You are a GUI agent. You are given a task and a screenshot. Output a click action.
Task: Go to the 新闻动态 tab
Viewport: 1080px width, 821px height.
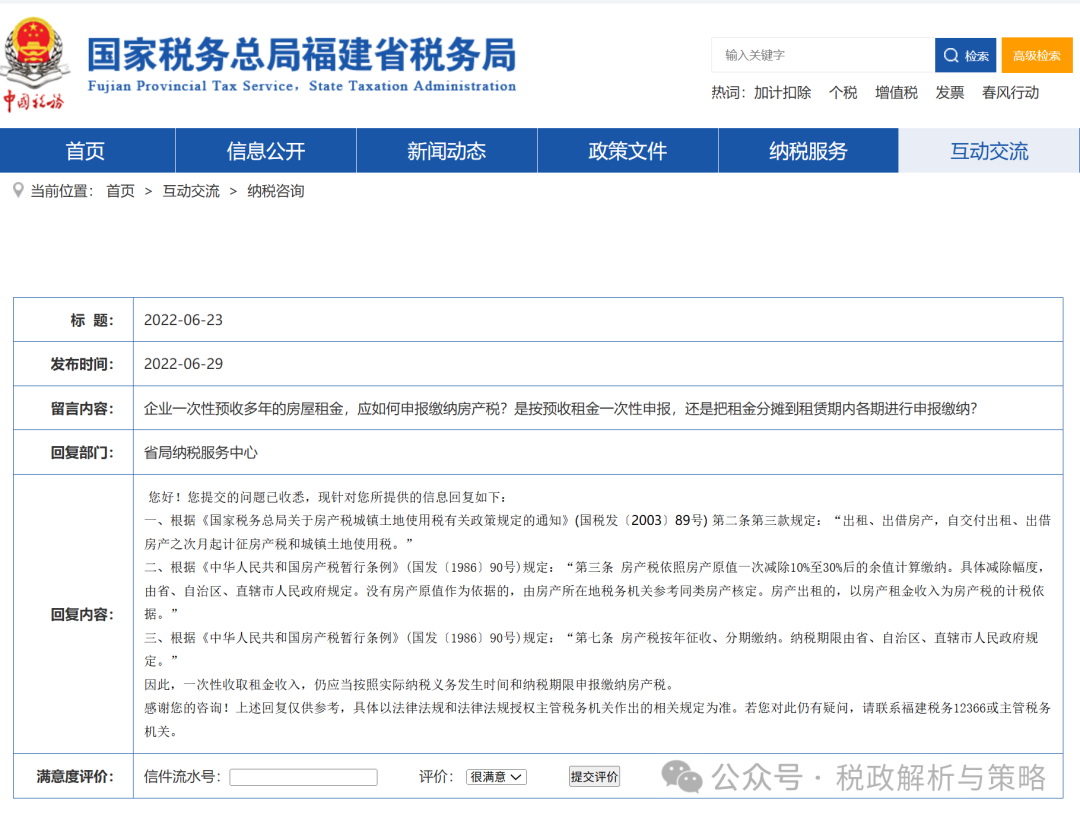click(x=446, y=151)
